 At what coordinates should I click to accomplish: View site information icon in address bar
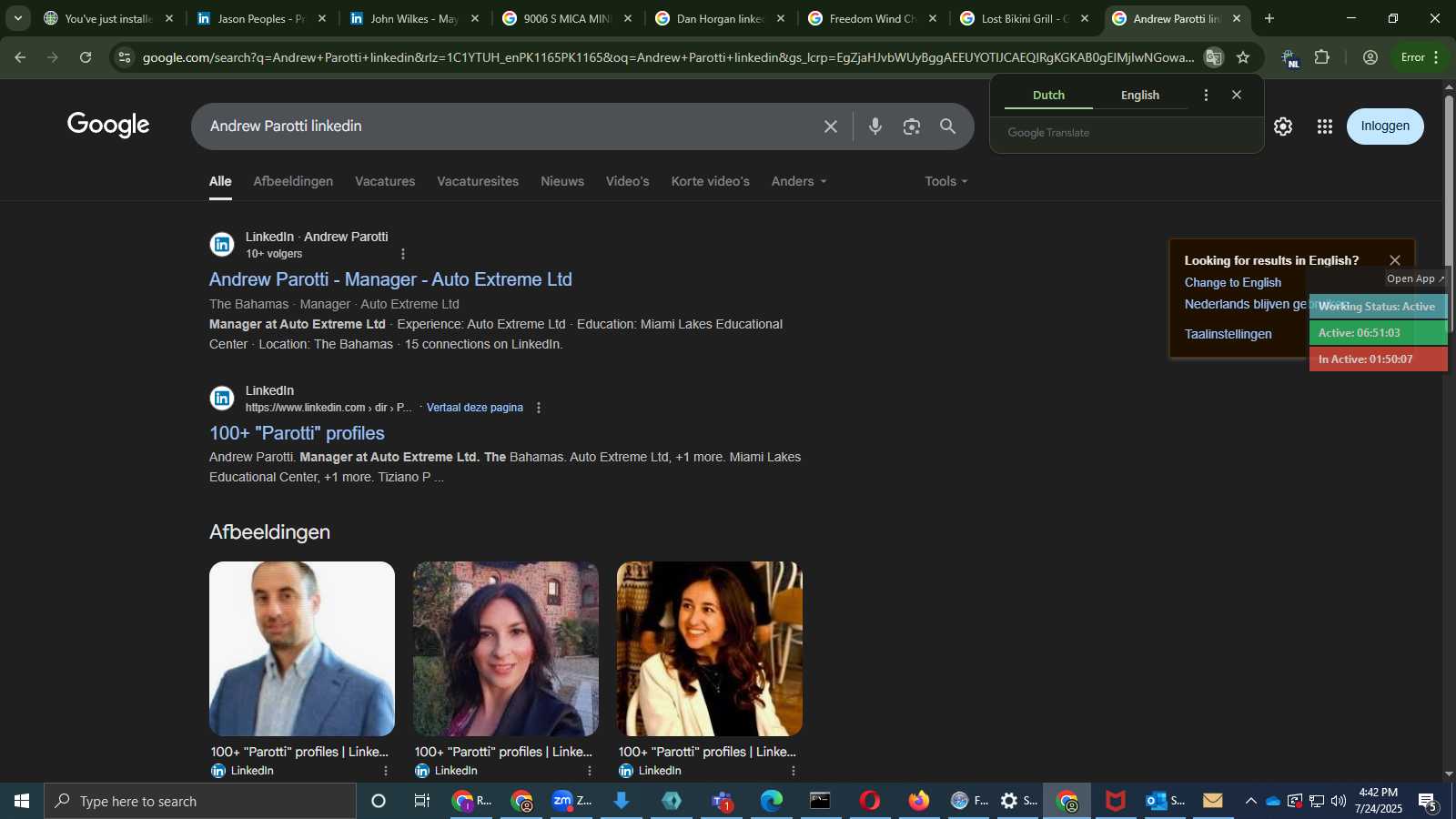(125, 57)
